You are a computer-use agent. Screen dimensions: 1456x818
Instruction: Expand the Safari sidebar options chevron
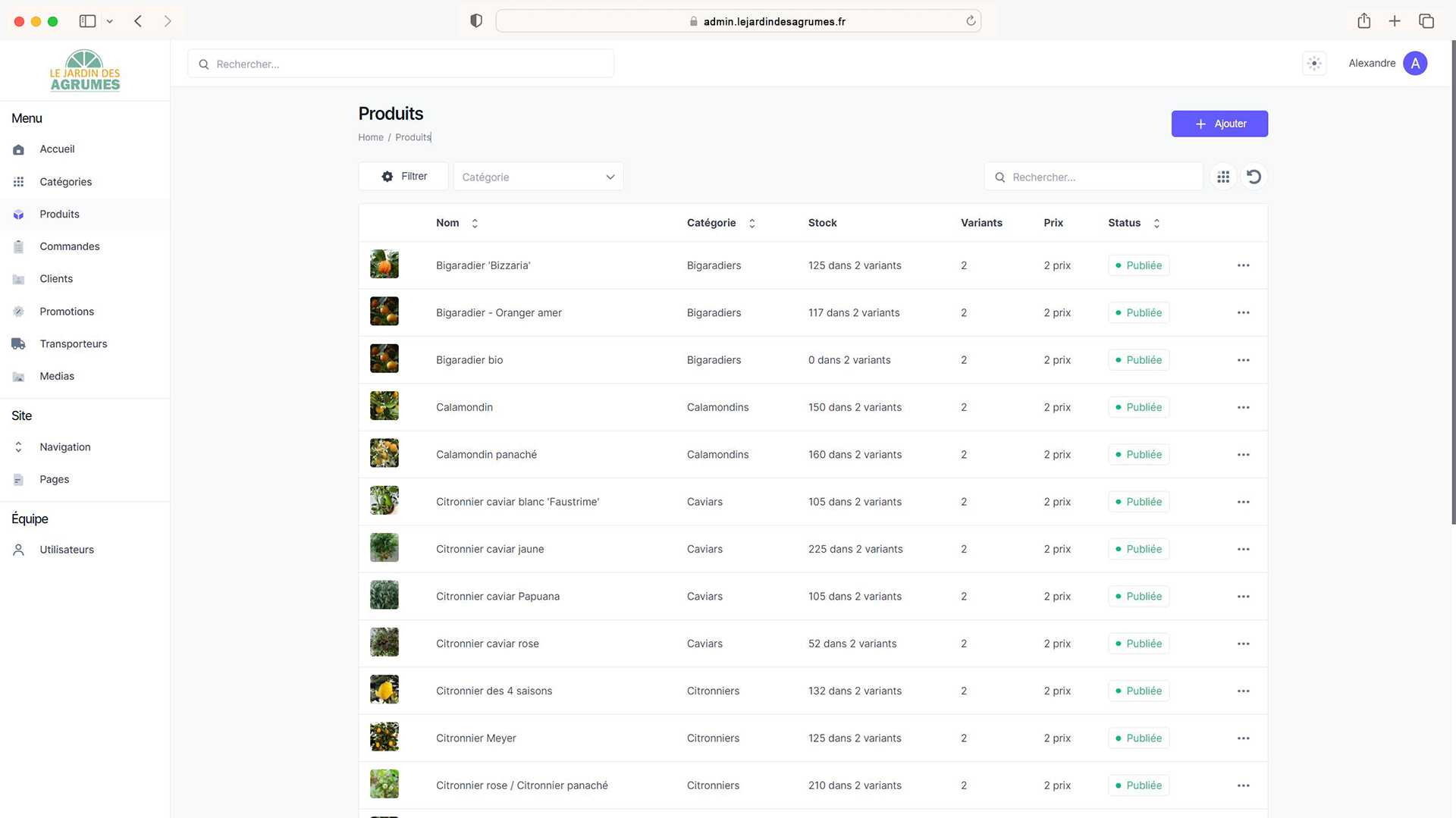pyautogui.click(x=110, y=21)
